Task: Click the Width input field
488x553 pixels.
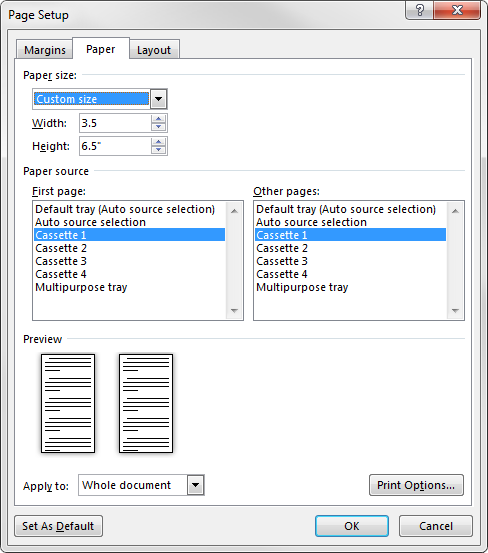Action: coord(115,123)
